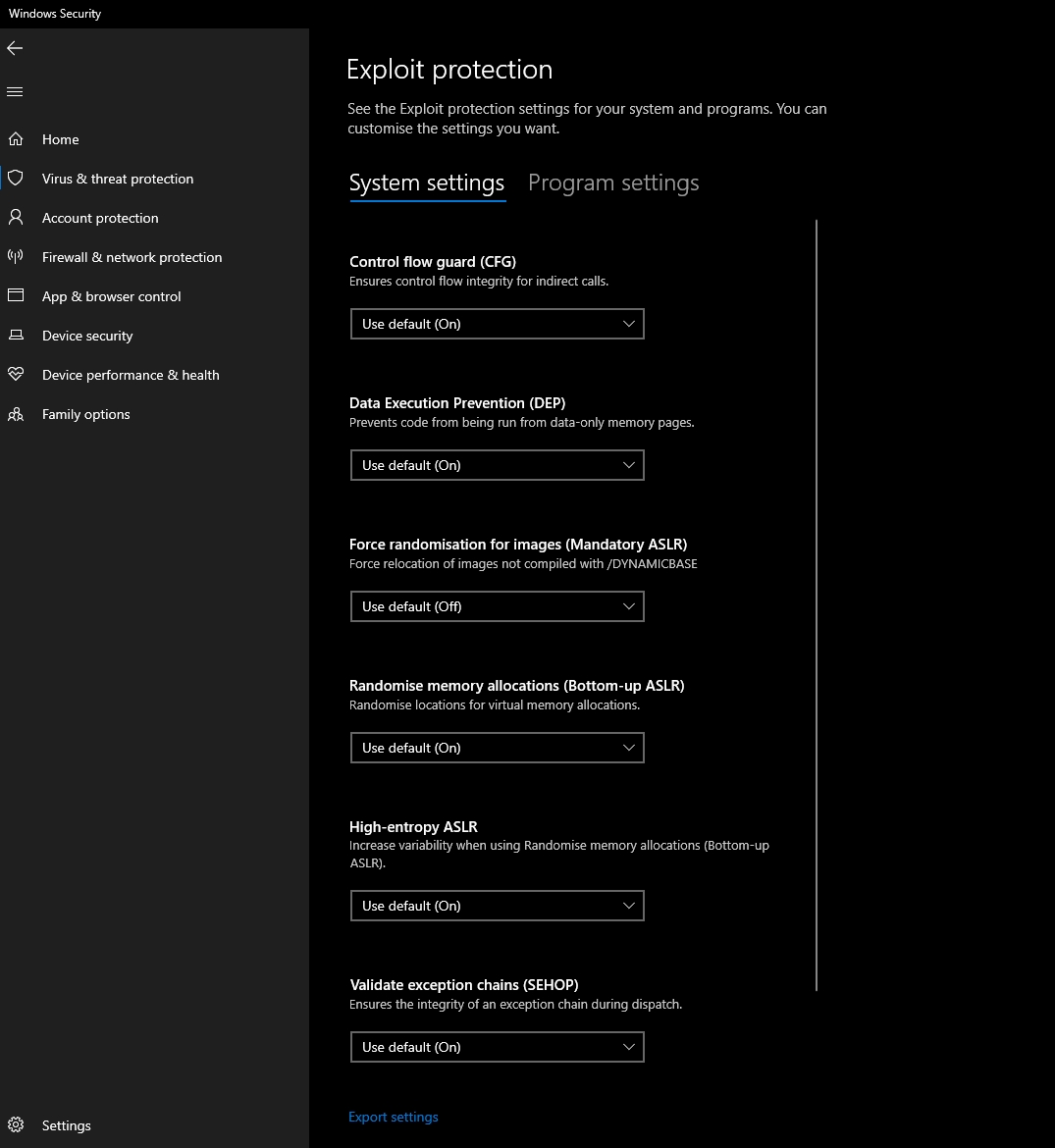
Task: Select Device performance & health heart icon
Action: tap(16, 375)
